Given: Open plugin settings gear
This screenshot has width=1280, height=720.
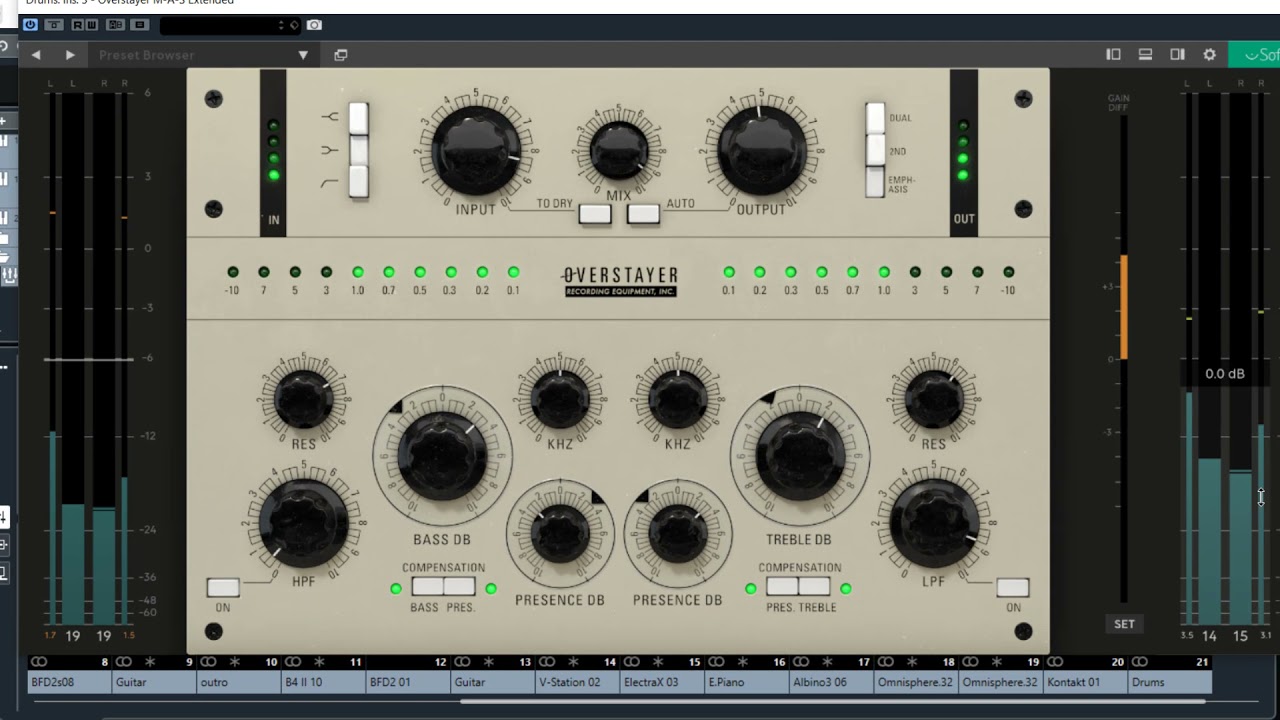Looking at the screenshot, I should pos(1209,55).
